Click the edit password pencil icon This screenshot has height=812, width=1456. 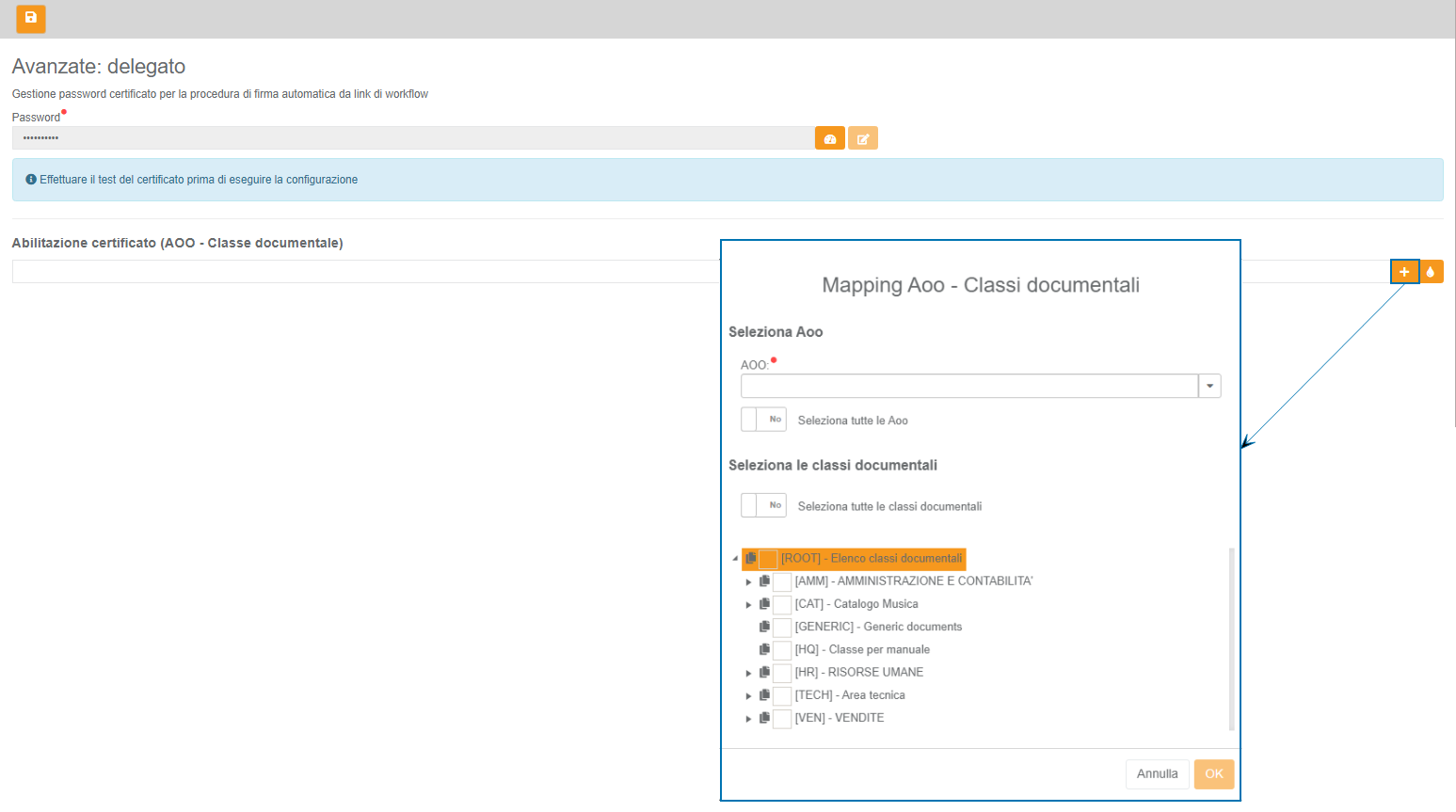(862, 138)
